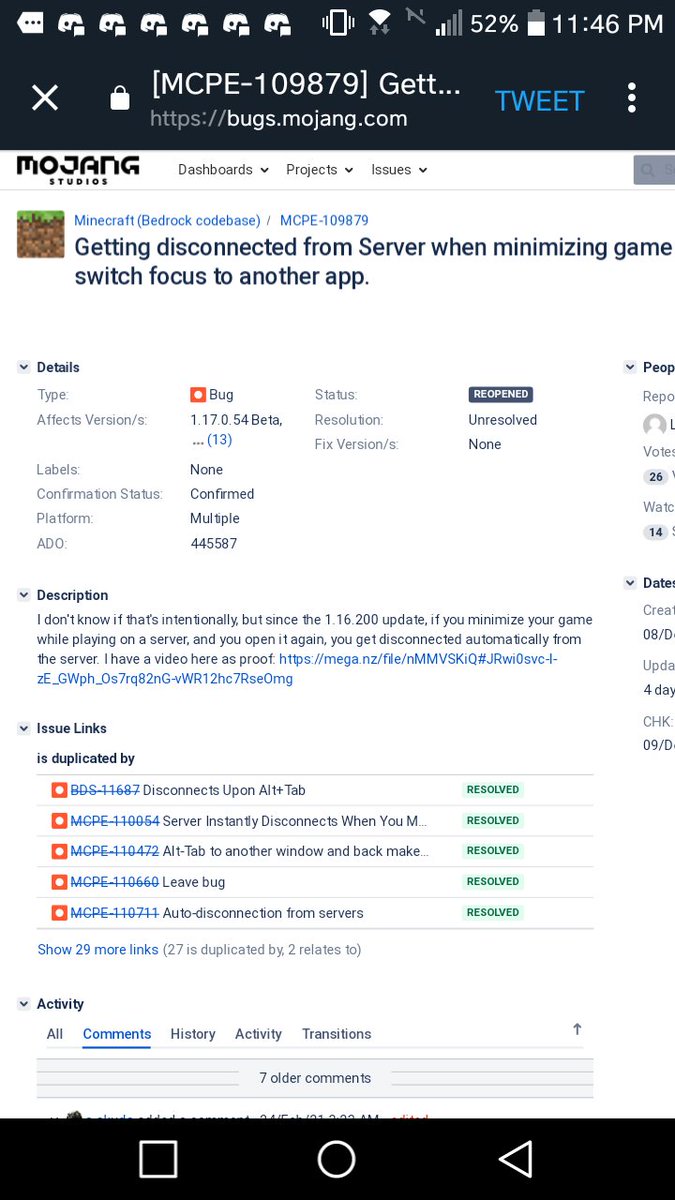Viewport: 675px width, 1200px height.
Task: Click the Unresolved resolution value
Action: tap(503, 420)
